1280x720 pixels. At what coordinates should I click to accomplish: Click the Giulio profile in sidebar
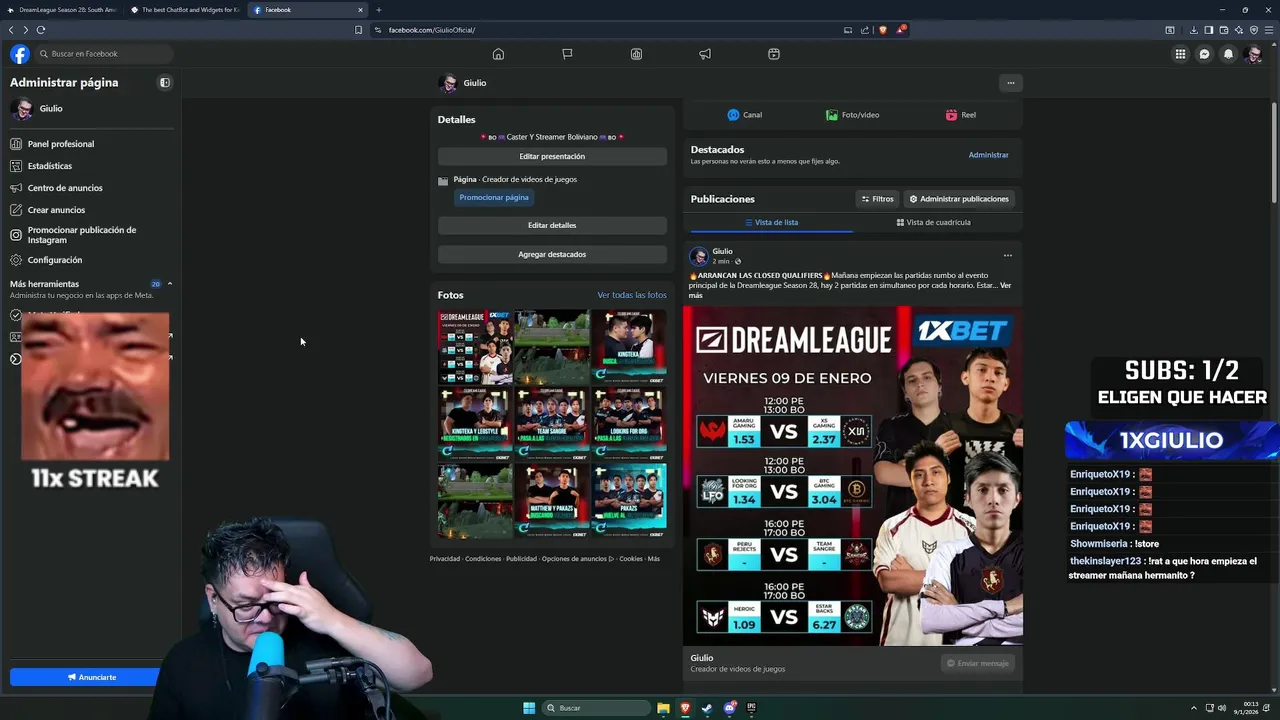tap(90, 108)
